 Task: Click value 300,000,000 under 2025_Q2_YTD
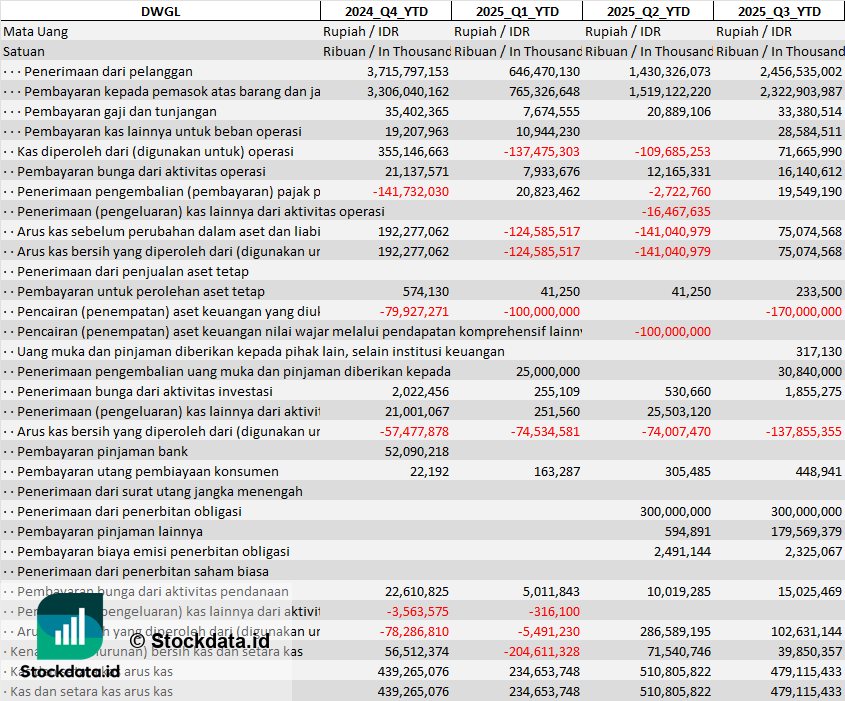tap(675, 511)
